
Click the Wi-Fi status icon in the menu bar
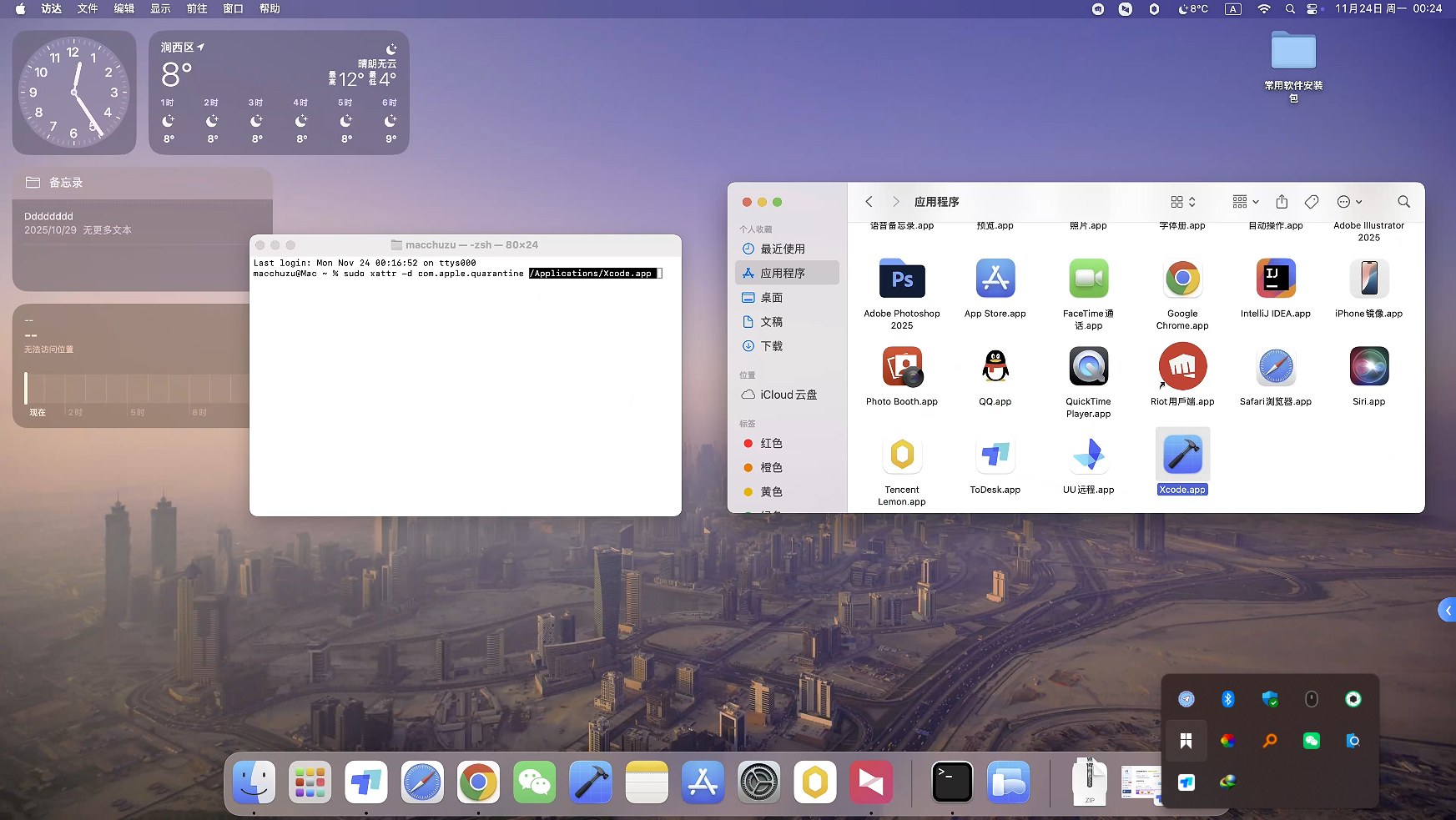(x=1263, y=9)
